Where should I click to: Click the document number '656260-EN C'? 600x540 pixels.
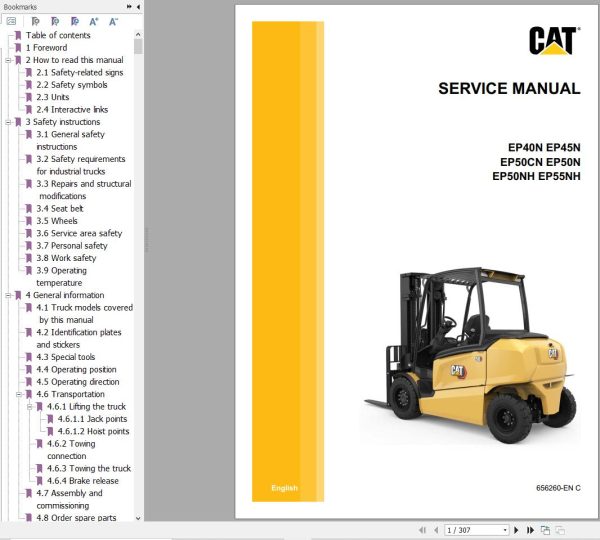pos(558,488)
